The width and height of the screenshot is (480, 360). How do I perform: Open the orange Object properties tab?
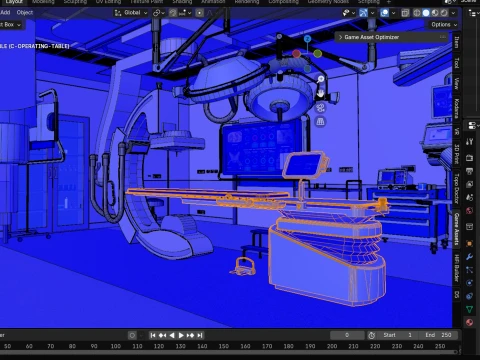pos(469,243)
